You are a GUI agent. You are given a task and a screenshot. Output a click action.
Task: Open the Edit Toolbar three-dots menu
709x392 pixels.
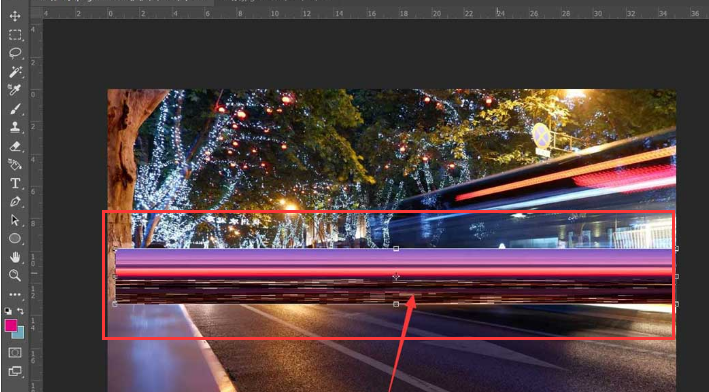coord(15,294)
